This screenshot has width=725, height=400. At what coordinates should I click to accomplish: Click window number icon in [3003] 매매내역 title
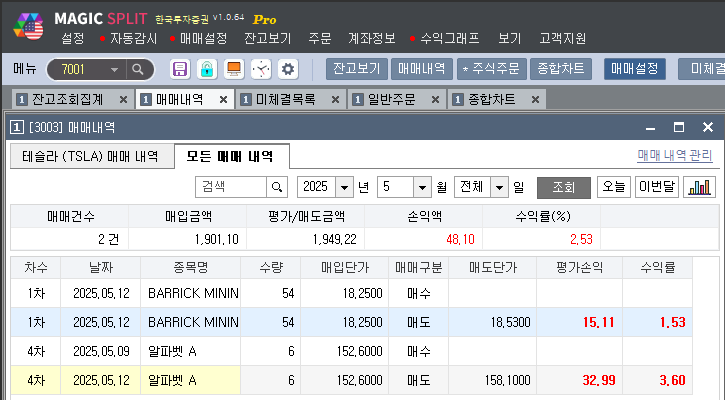coord(17,127)
